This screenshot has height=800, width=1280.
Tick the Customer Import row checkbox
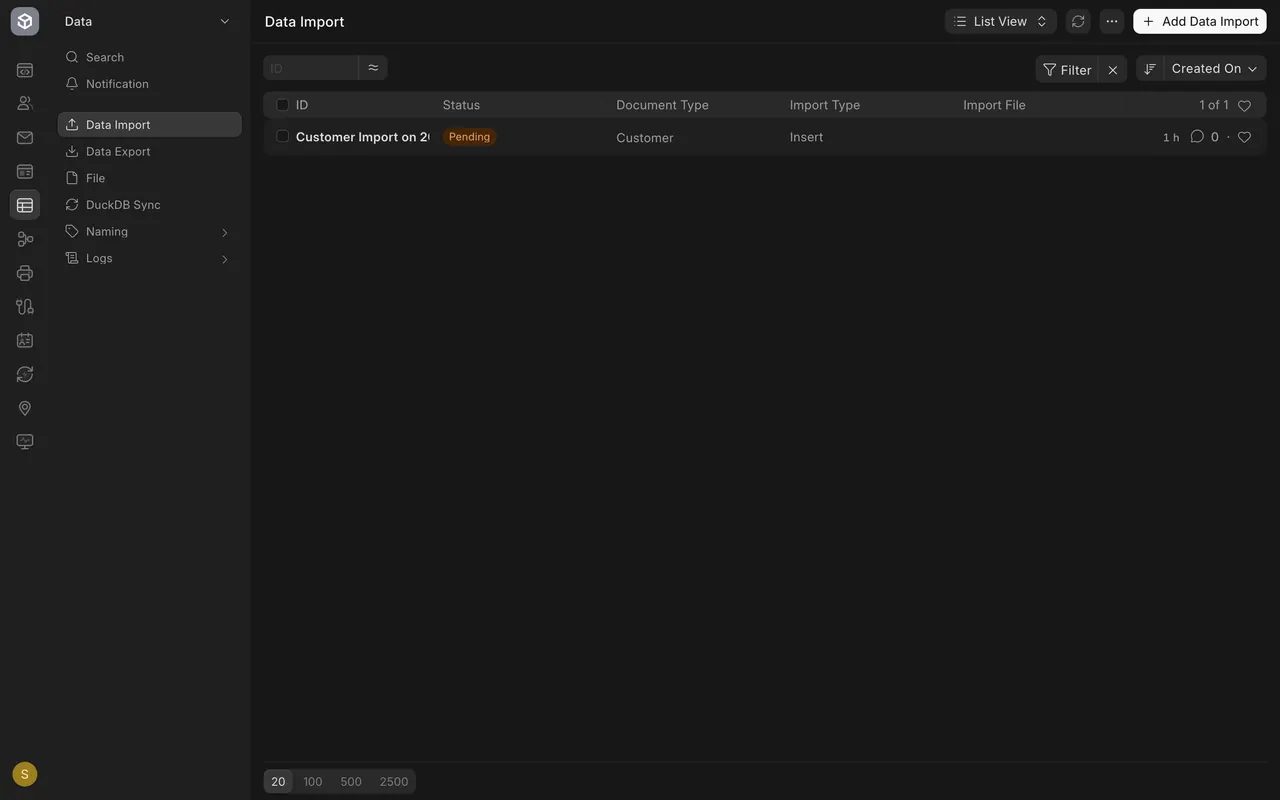(282, 137)
